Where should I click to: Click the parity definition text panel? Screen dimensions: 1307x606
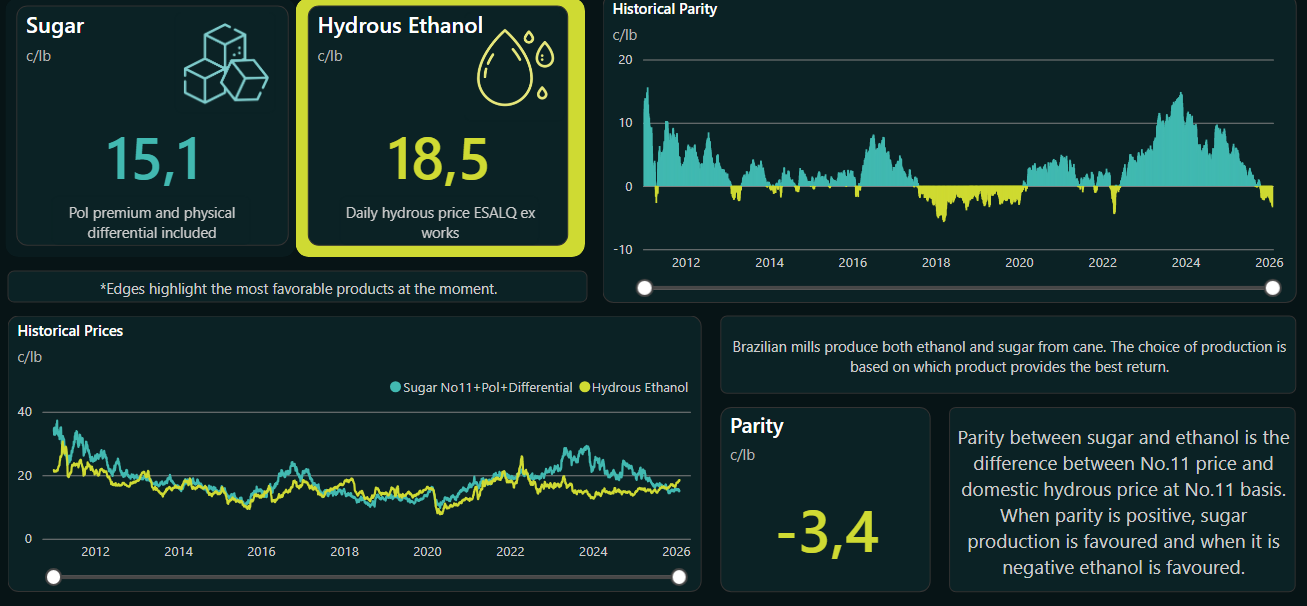pyautogui.click(x=1121, y=502)
